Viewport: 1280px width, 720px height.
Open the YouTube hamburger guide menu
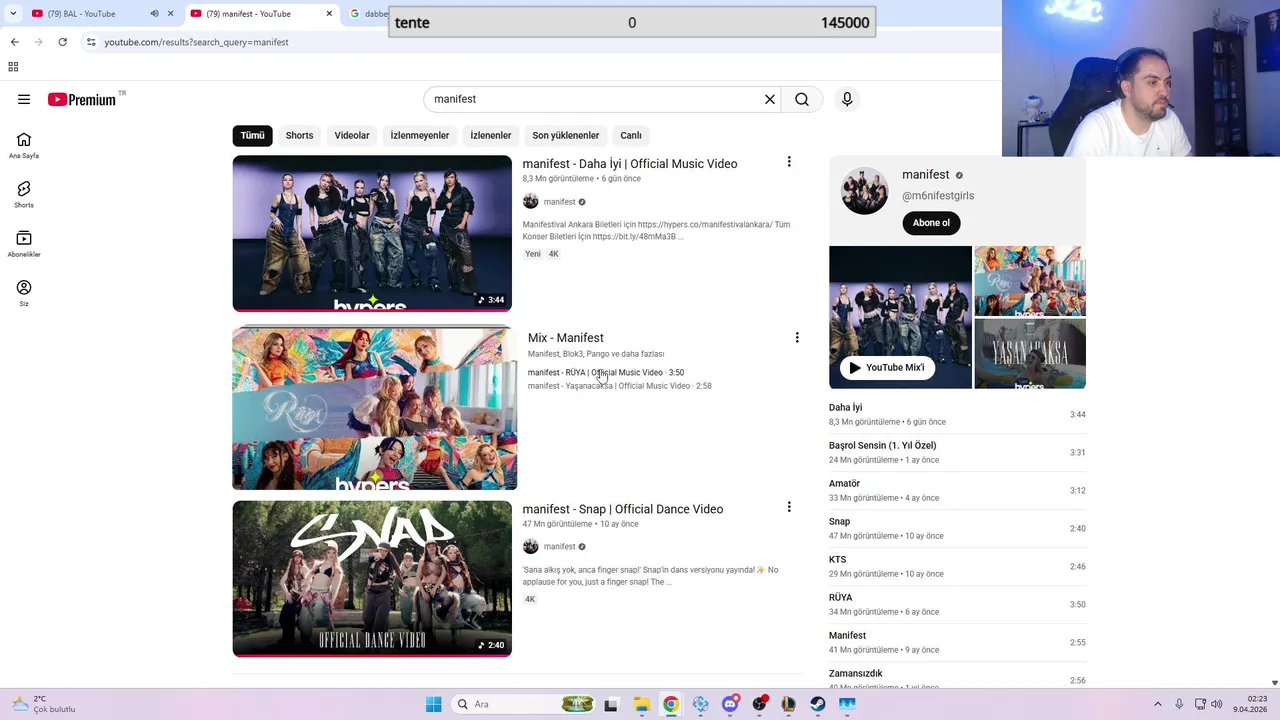24,99
